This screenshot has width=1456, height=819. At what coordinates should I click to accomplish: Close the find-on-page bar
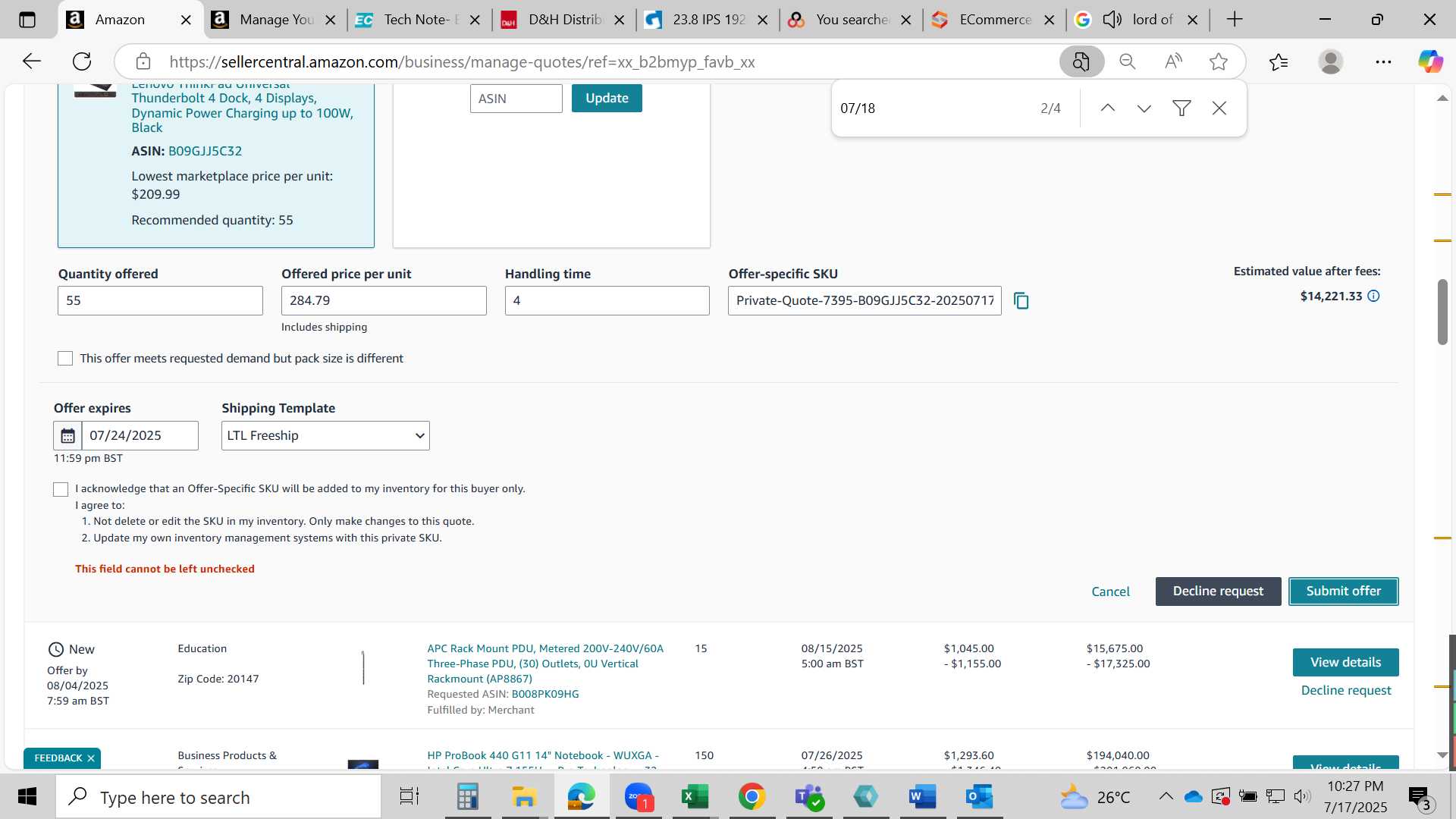[x=1219, y=108]
